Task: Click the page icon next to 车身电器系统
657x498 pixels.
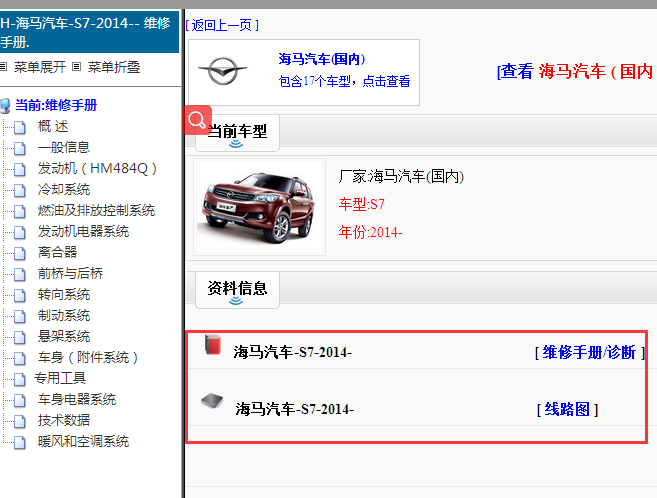Action: (19, 400)
